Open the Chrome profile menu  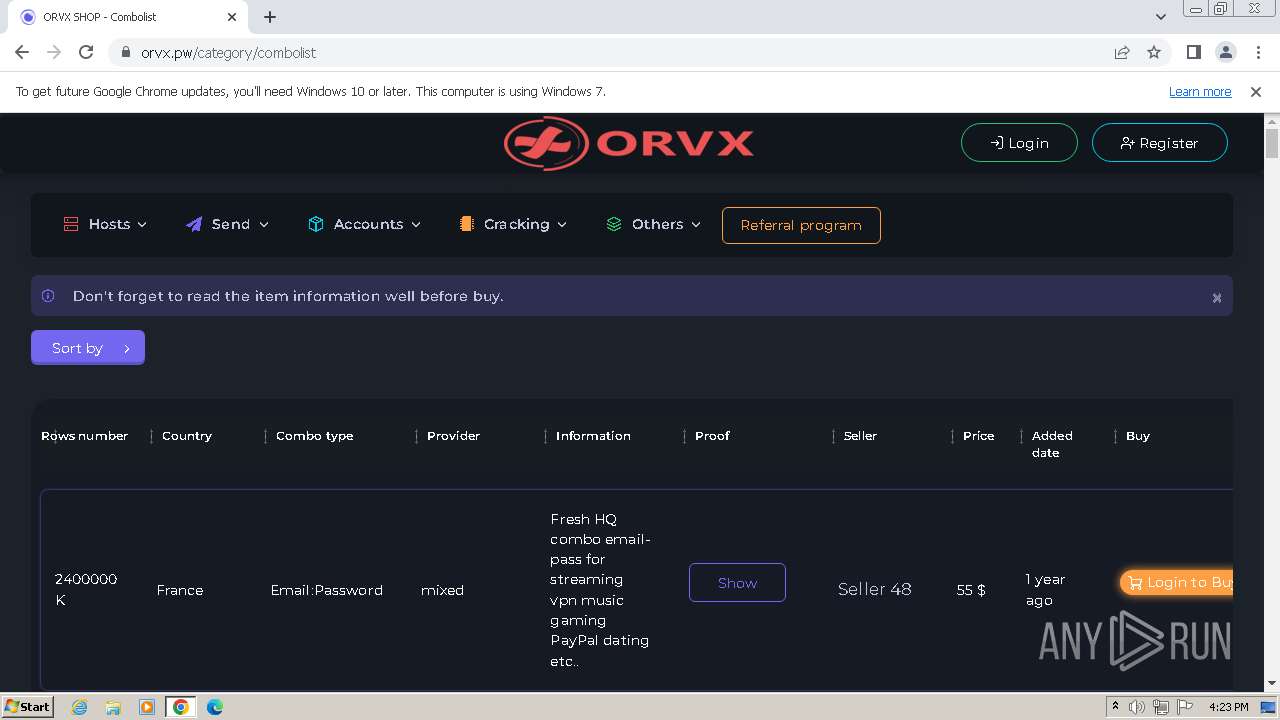(1225, 52)
